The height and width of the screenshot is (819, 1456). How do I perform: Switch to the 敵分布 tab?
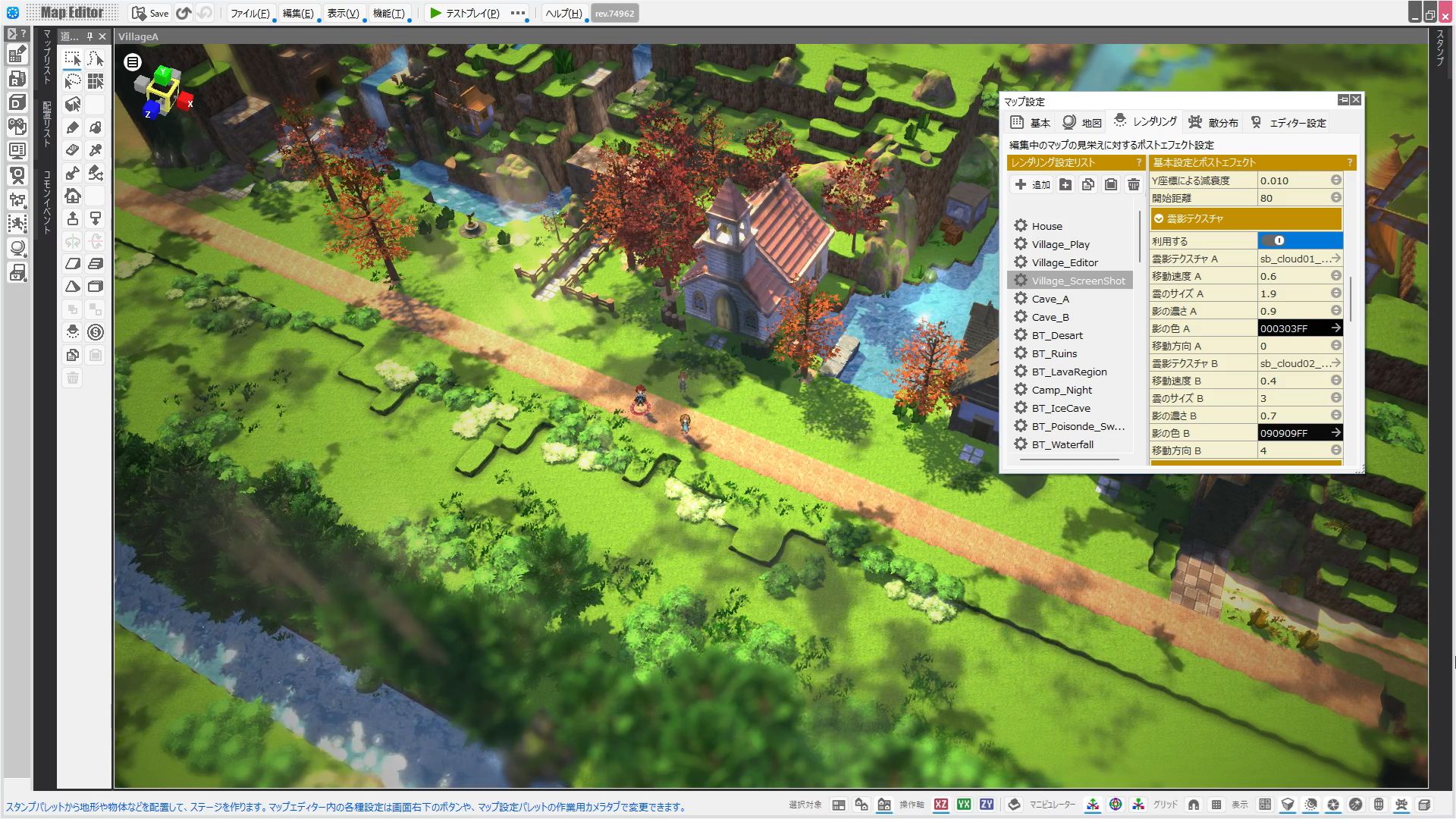[x=1213, y=122]
